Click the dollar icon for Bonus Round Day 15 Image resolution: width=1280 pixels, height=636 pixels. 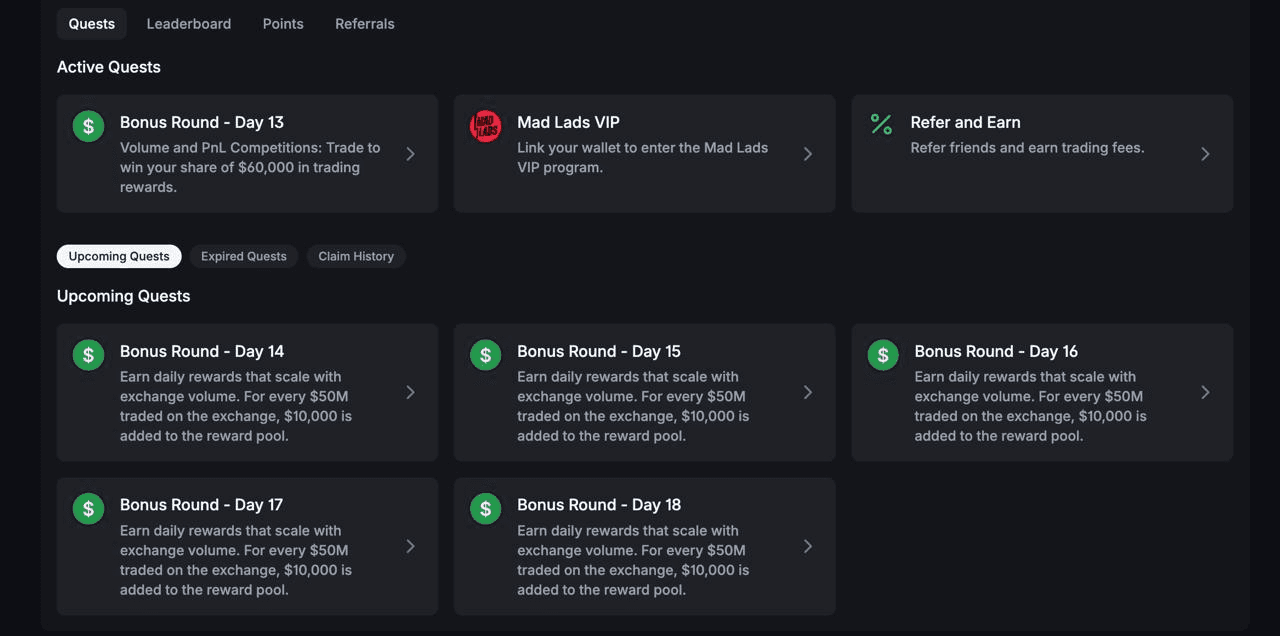click(x=485, y=355)
